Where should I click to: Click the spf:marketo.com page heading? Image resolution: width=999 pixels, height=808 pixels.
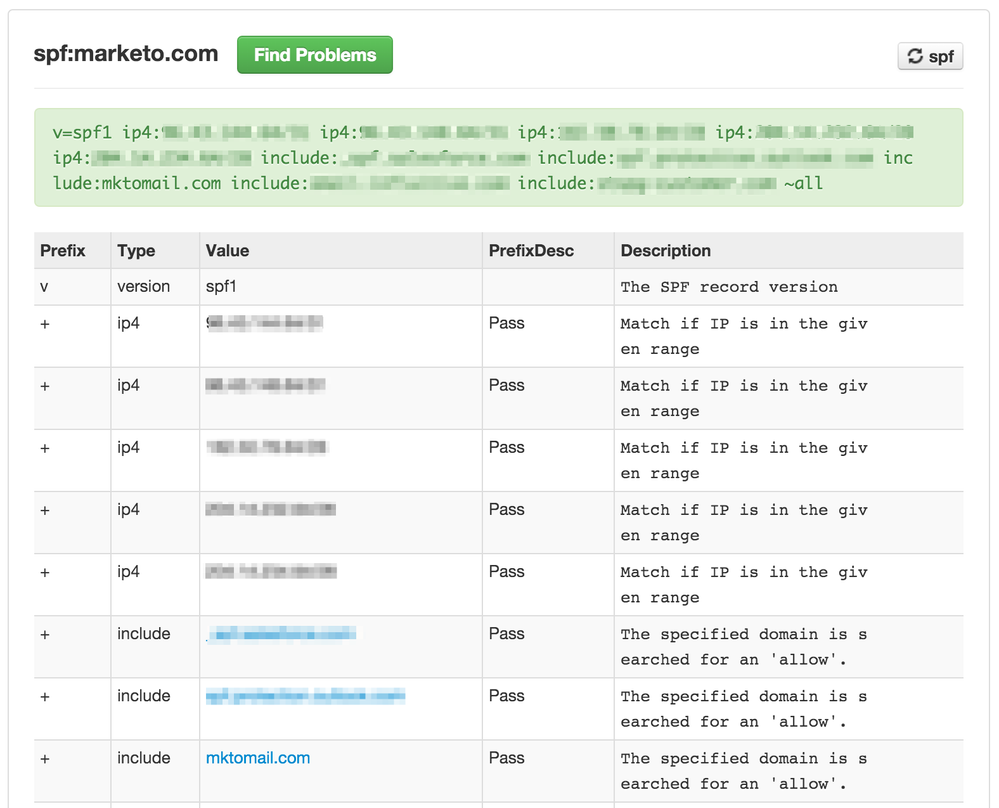tap(126, 54)
